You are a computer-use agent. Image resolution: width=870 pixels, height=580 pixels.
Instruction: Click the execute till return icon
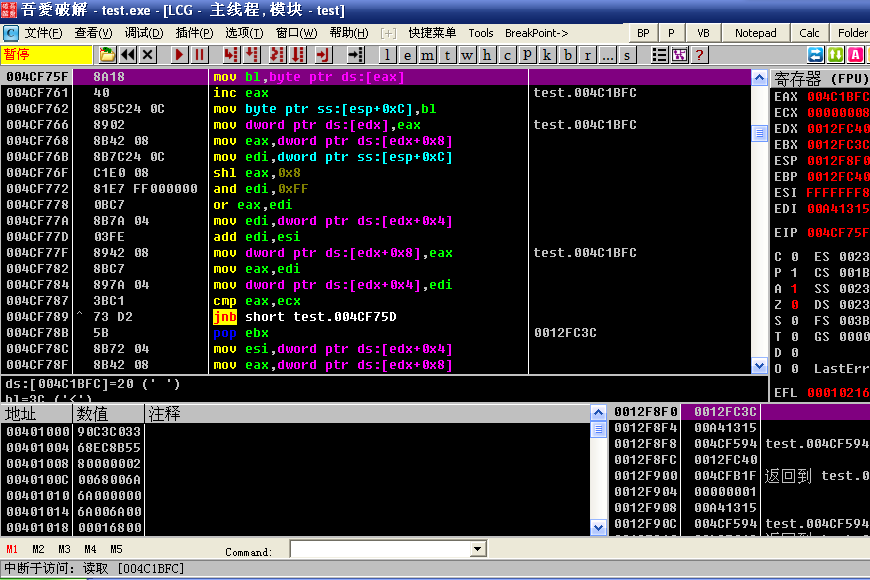point(323,54)
